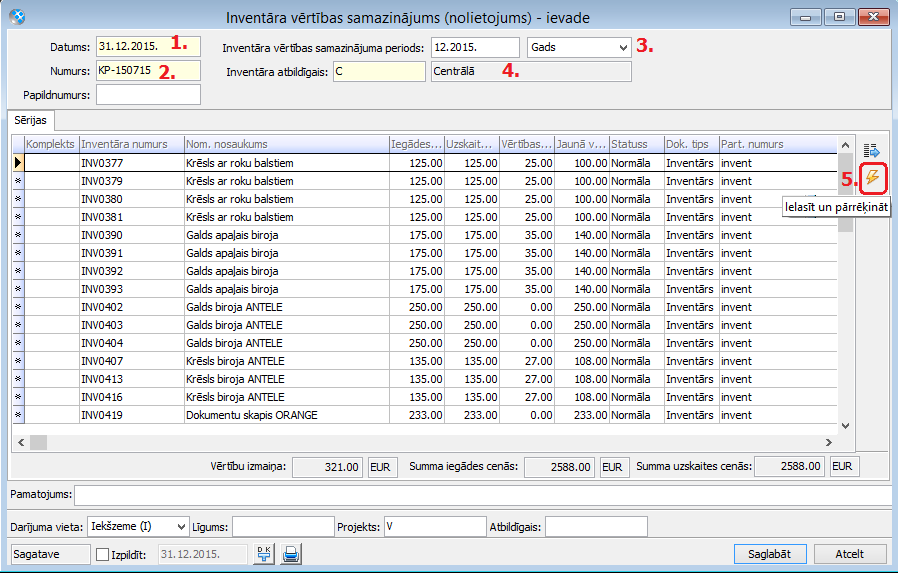This screenshot has height=576, width=901.
Task: Click the lightning bolt 'Ielasīt un pārrēķināt' icon
Action: (x=872, y=178)
